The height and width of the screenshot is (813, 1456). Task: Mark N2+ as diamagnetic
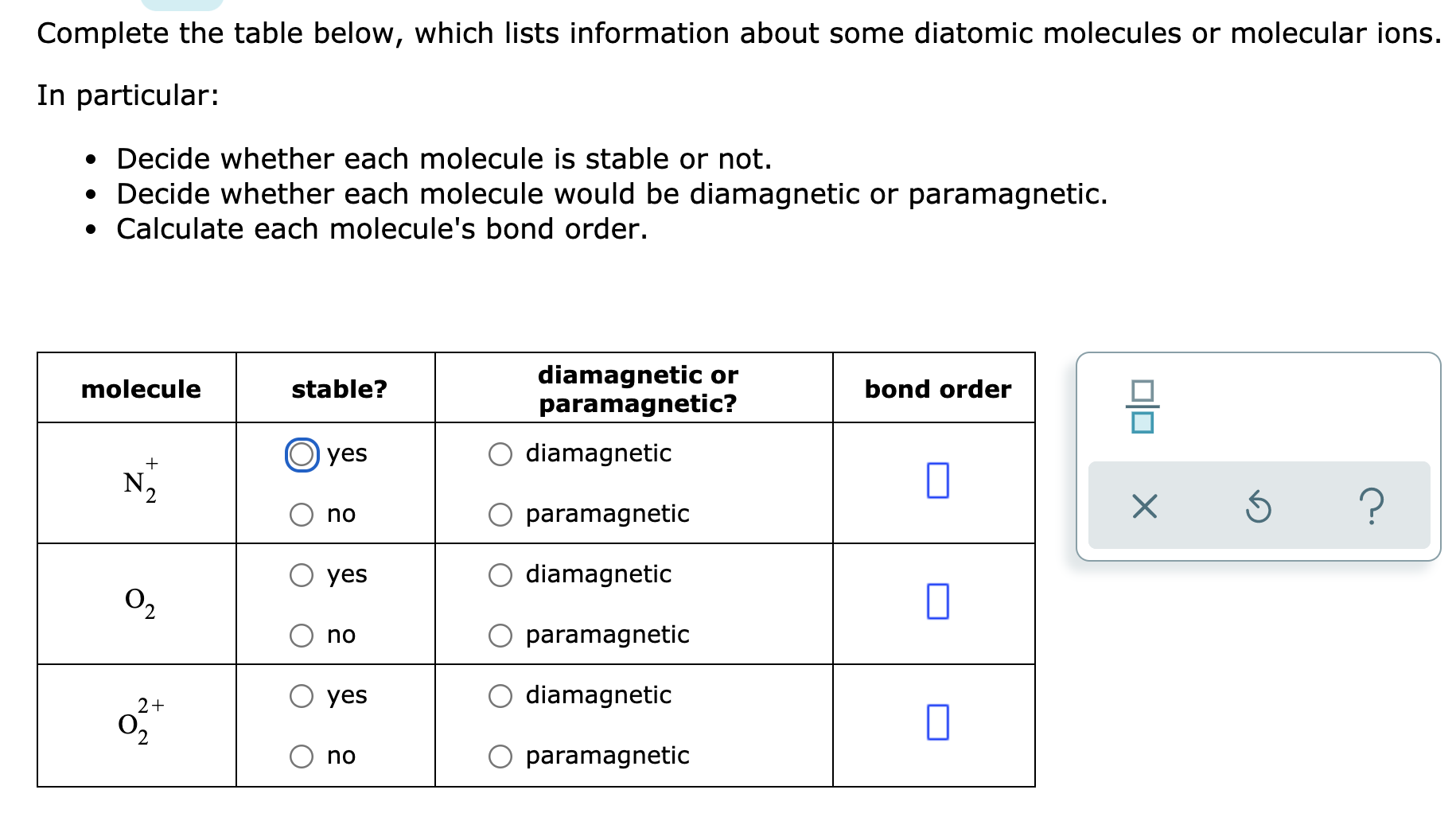499,454
